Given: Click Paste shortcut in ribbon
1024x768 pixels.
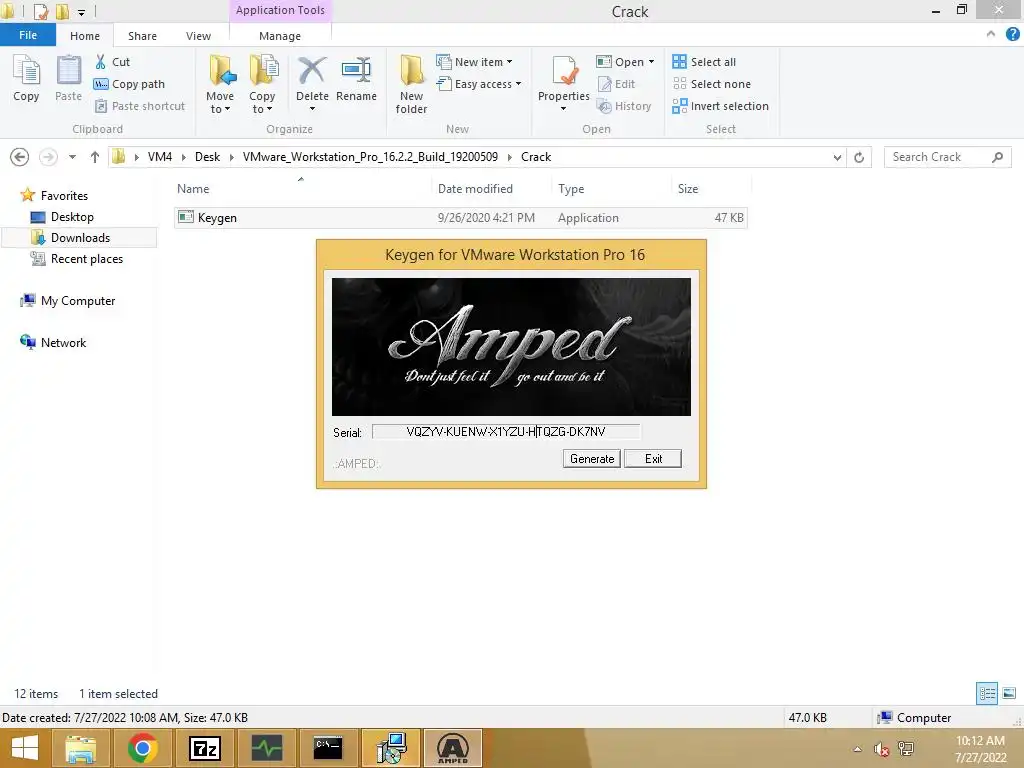Looking at the screenshot, I should [140, 106].
